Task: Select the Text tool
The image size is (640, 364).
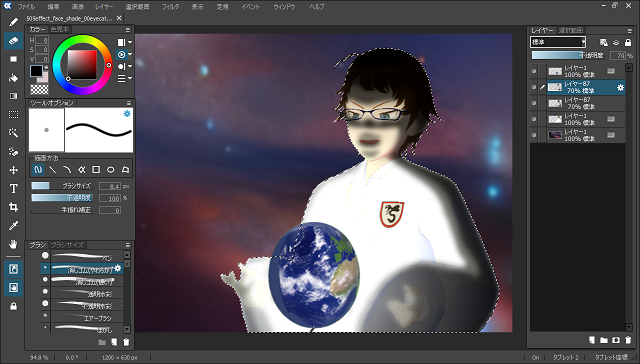Action: (x=13, y=189)
